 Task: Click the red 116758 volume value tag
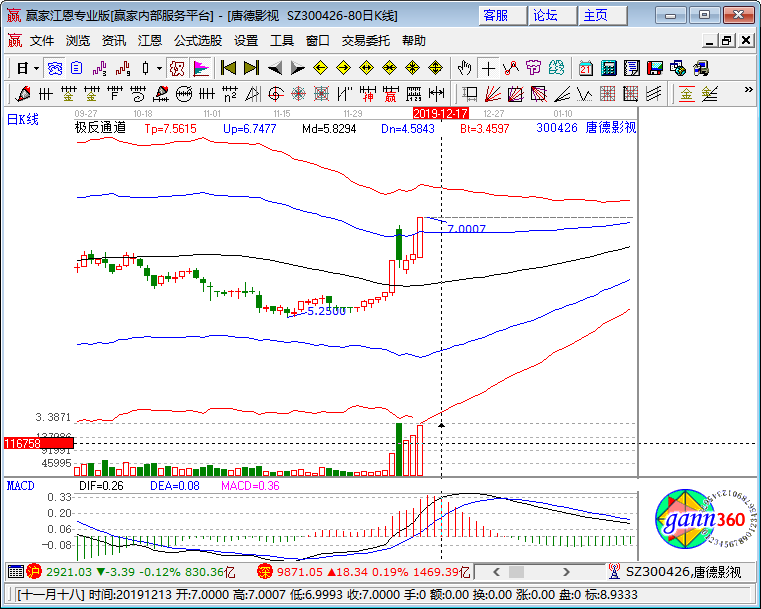[x=39, y=443]
